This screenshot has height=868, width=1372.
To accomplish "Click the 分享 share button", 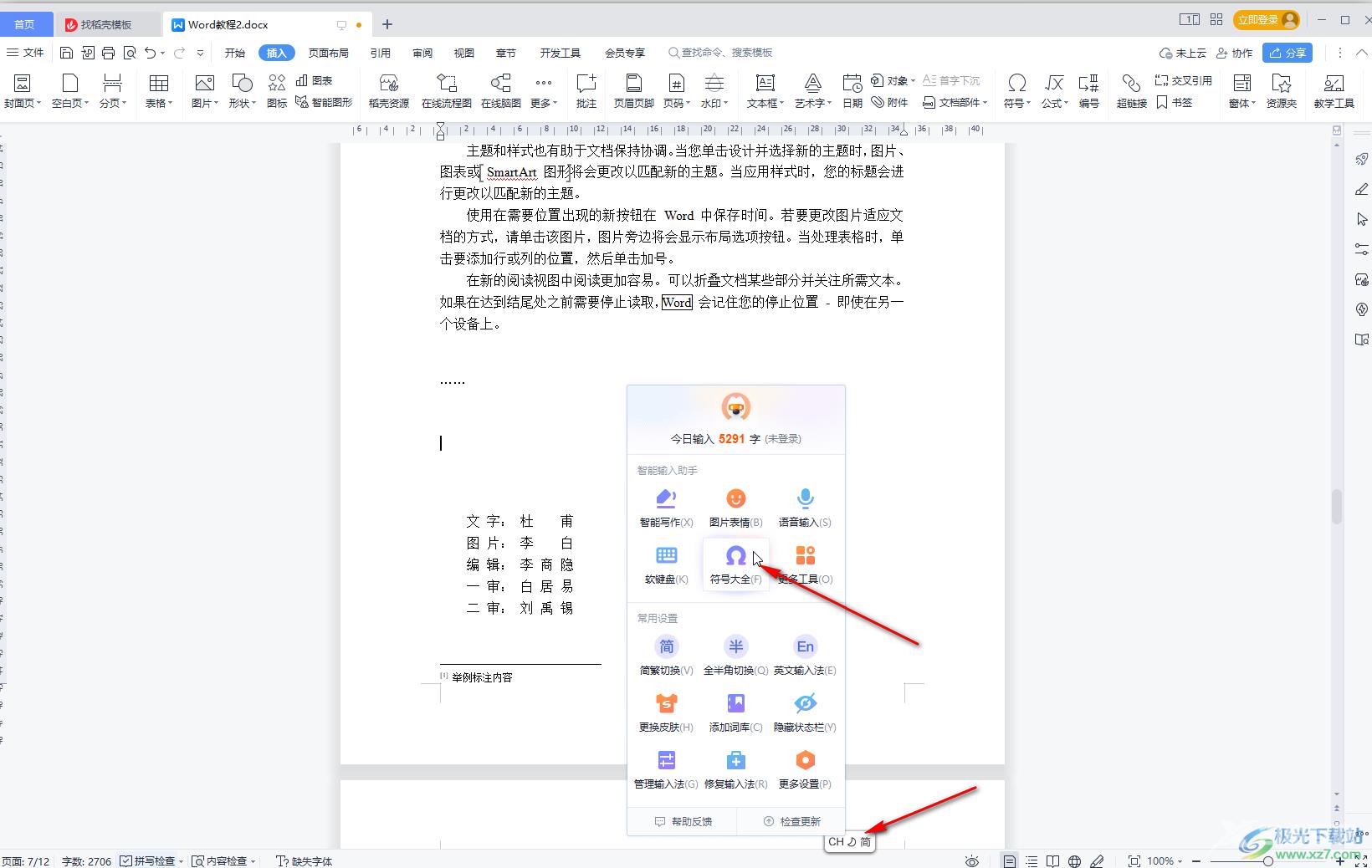I will click(x=1288, y=53).
